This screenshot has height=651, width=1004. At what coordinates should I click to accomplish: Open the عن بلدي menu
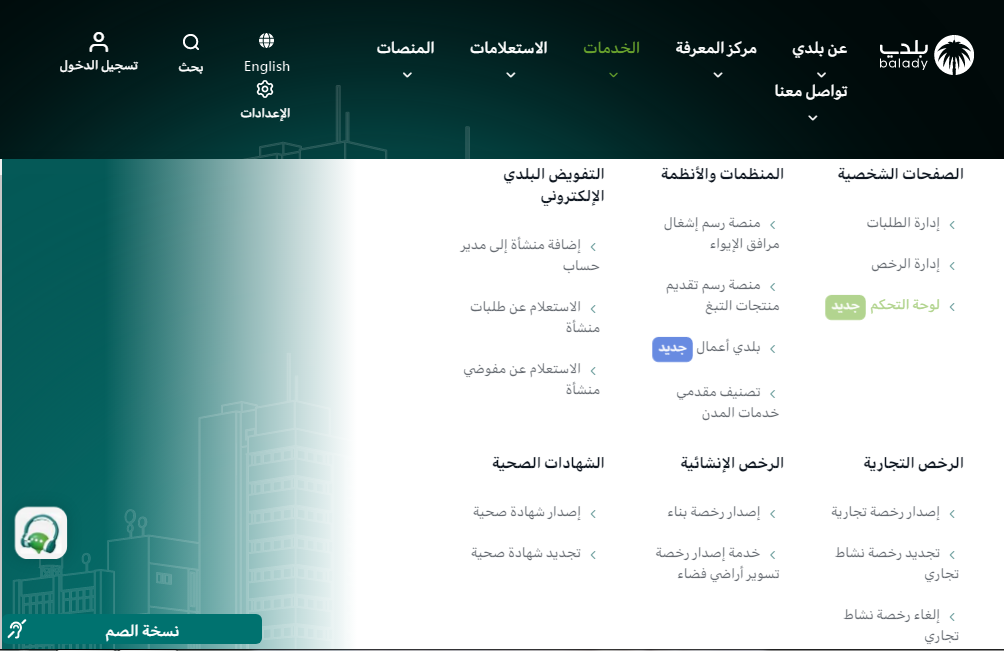point(820,49)
